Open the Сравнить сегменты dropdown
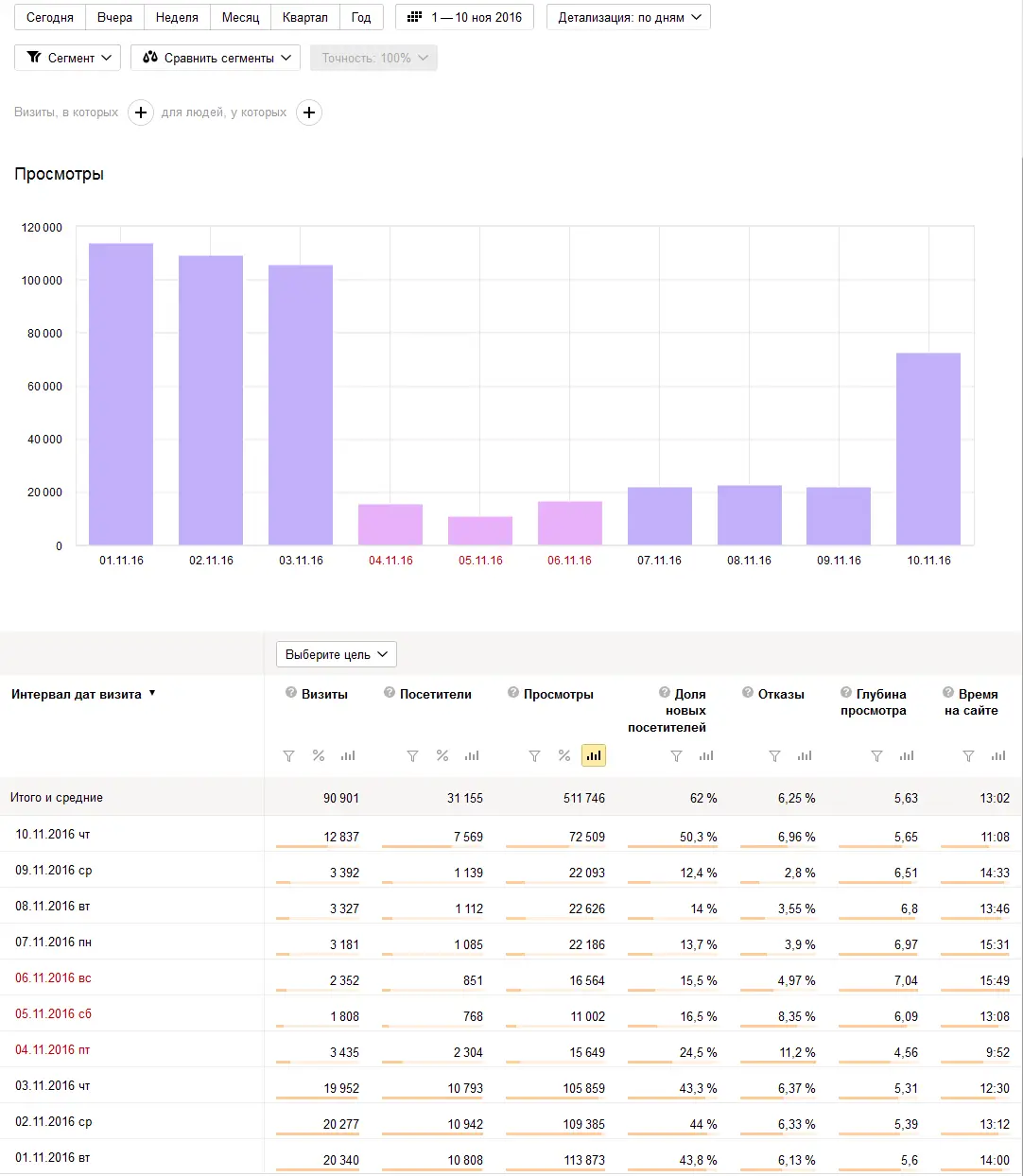The image size is (1023, 1176). pyautogui.click(x=216, y=58)
